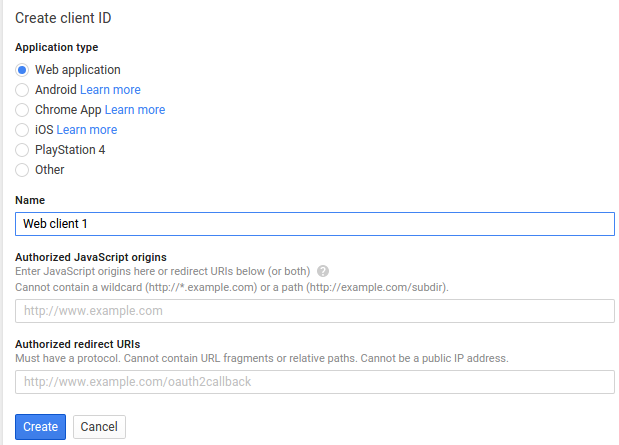This screenshot has width=619, height=445.
Task: Focus the Authorized JavaScript origins input field
Action: [x=315, y=311]
